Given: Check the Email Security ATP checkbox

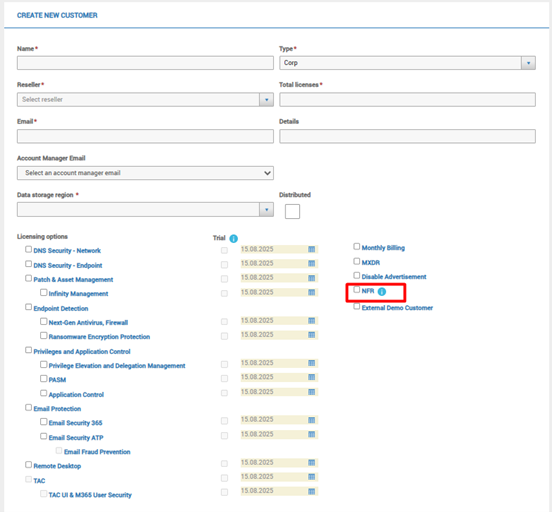Looking at the screenshot, I should (44, 436).
